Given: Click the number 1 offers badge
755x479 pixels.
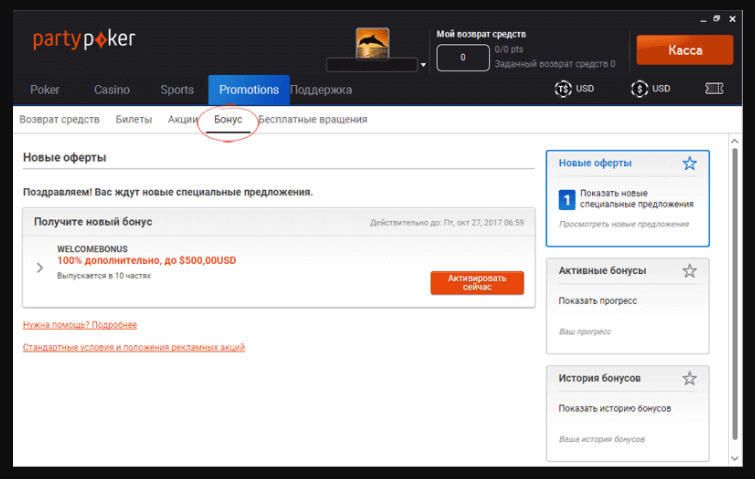Looking at the screenshot, I should click(x=565, y=198).
